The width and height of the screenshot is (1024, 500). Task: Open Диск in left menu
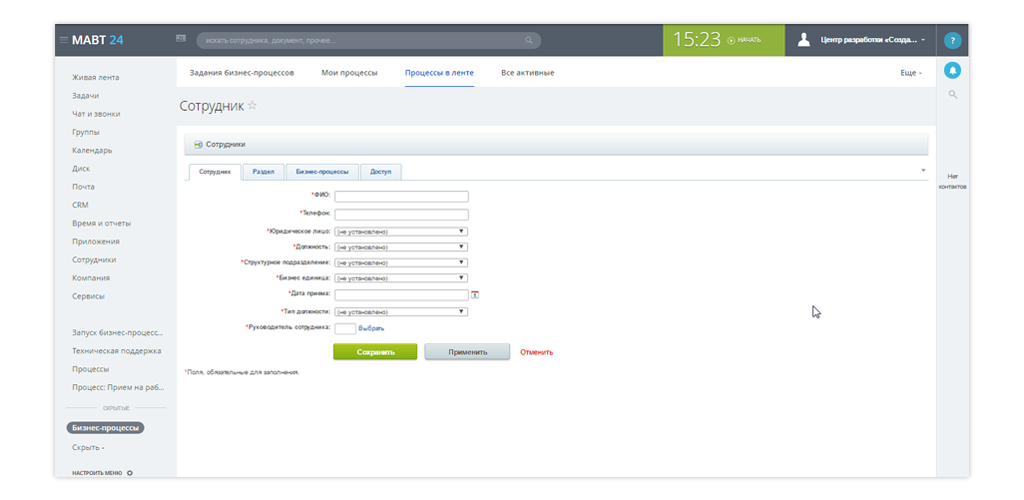pos(81,168)
